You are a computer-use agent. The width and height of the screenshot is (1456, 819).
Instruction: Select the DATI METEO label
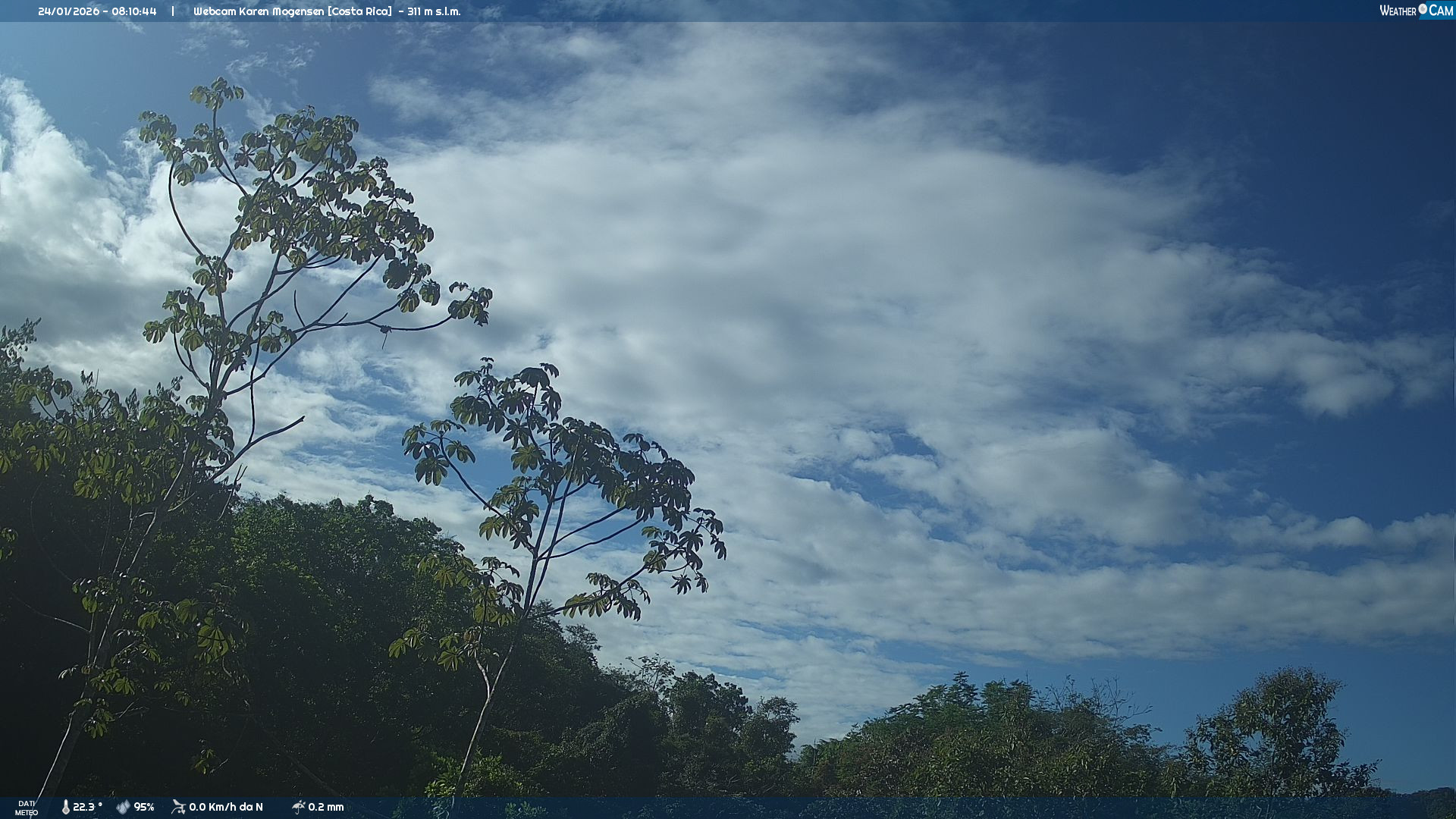coord(27,808)
